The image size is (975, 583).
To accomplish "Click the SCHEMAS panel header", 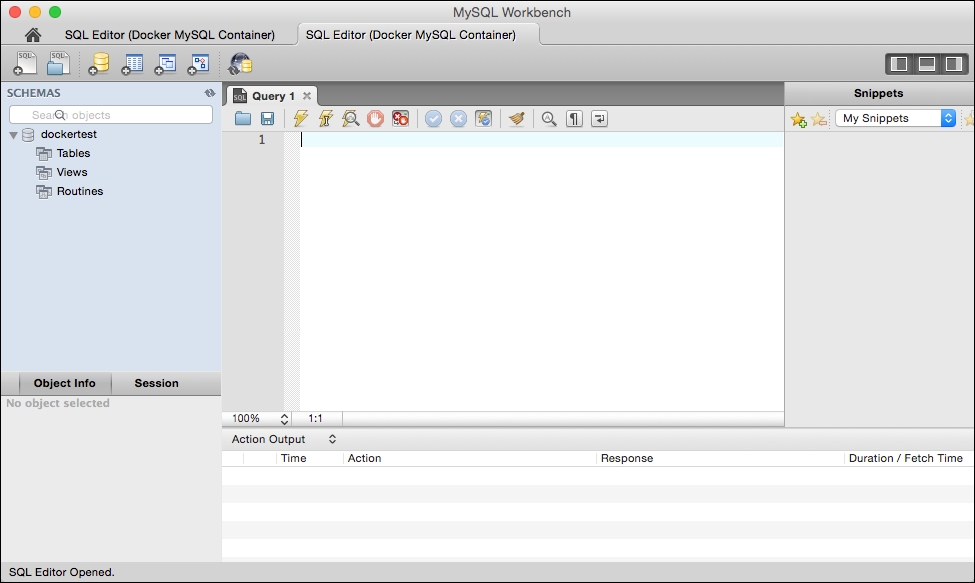I will pos(34,93).
